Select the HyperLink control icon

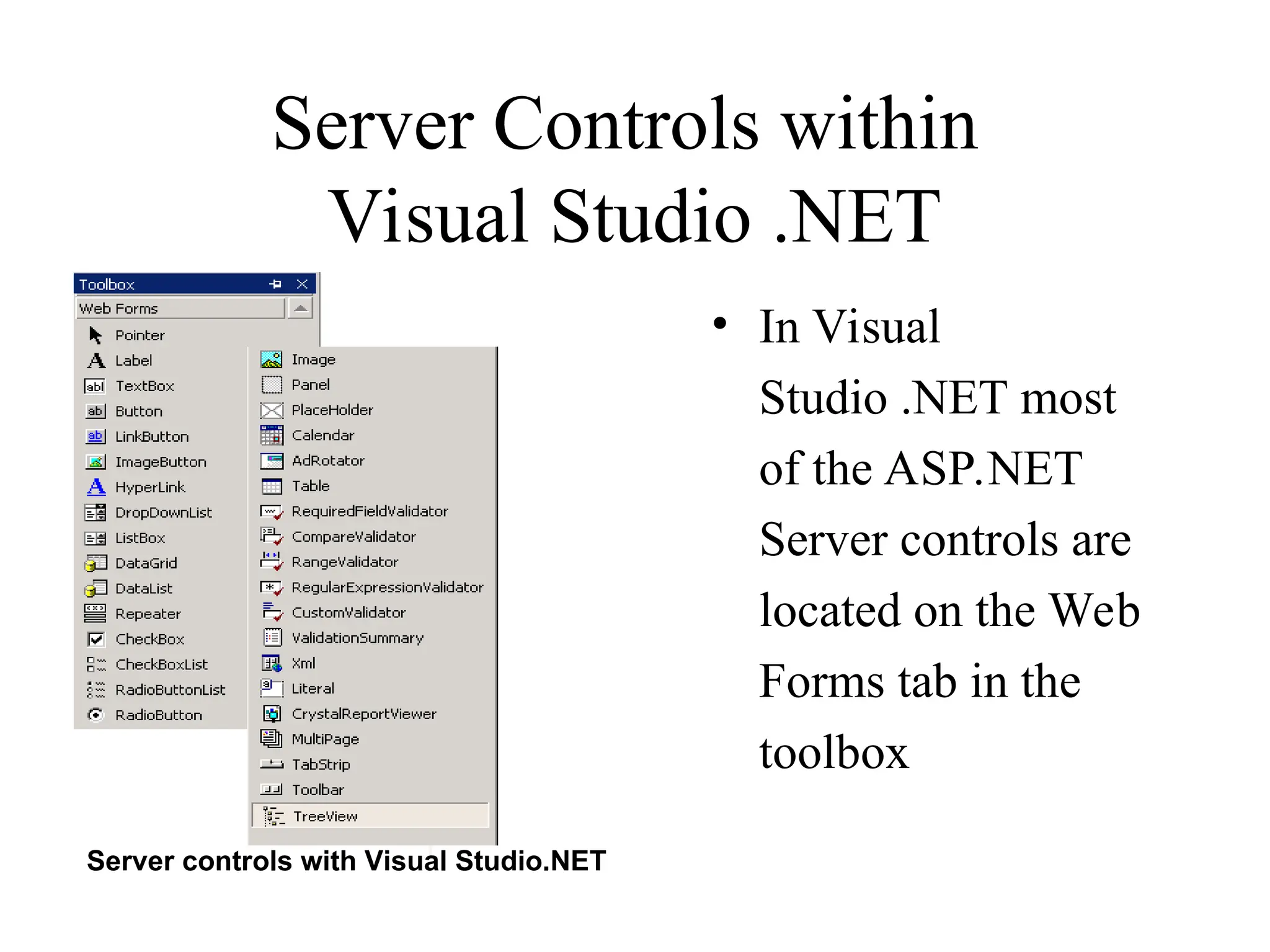[x=95, y=487]
